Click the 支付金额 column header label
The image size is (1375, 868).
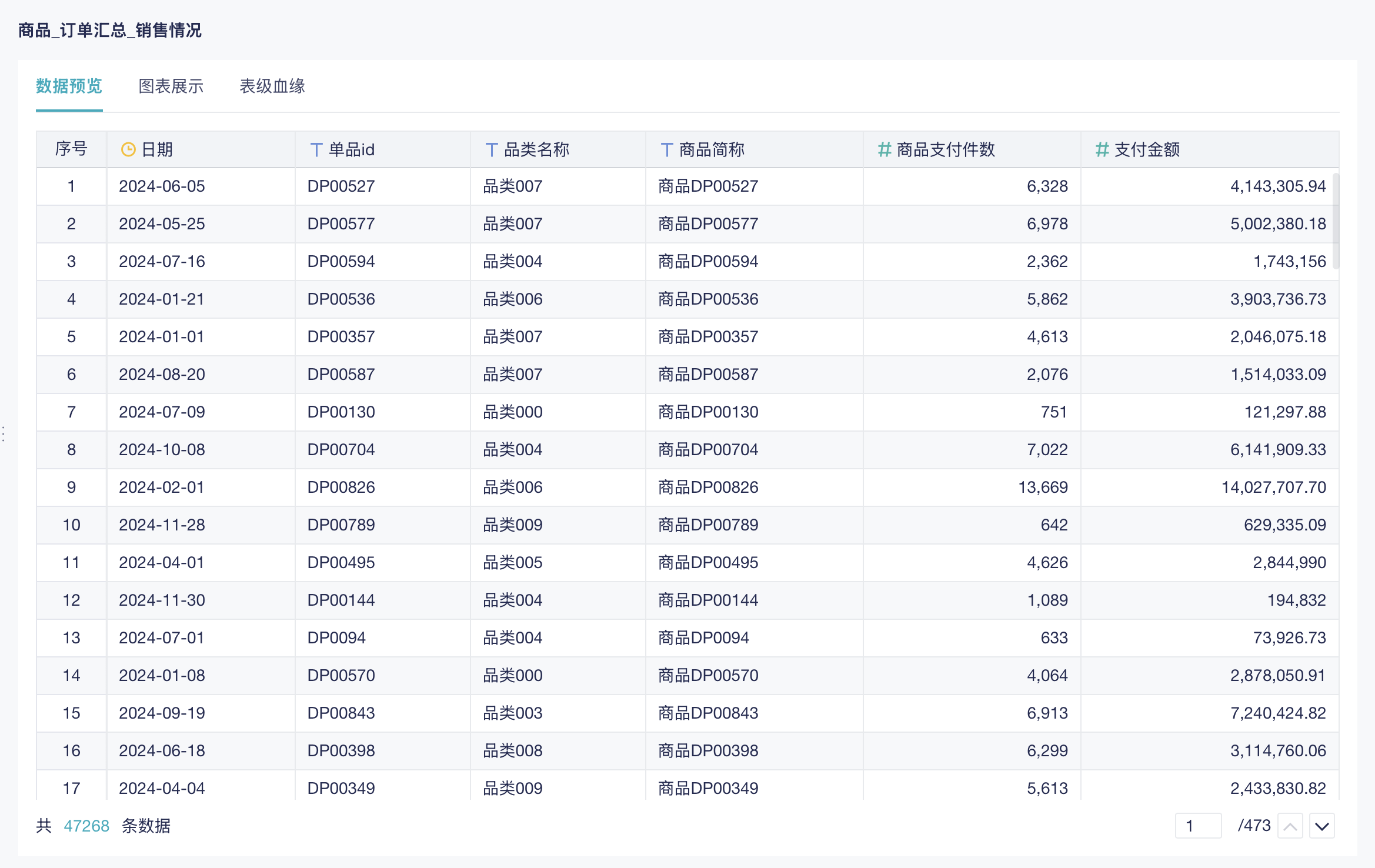tap(1147, 149)
